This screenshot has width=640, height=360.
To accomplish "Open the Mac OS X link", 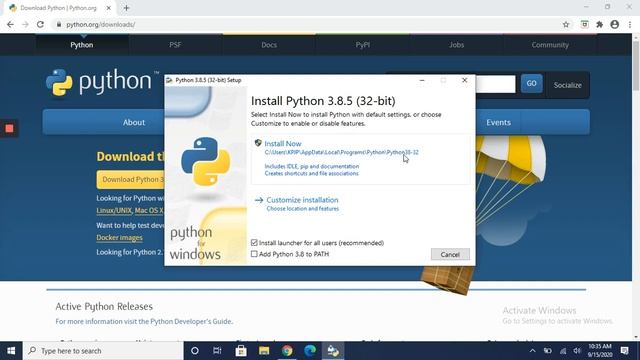I will coord(149,211).
